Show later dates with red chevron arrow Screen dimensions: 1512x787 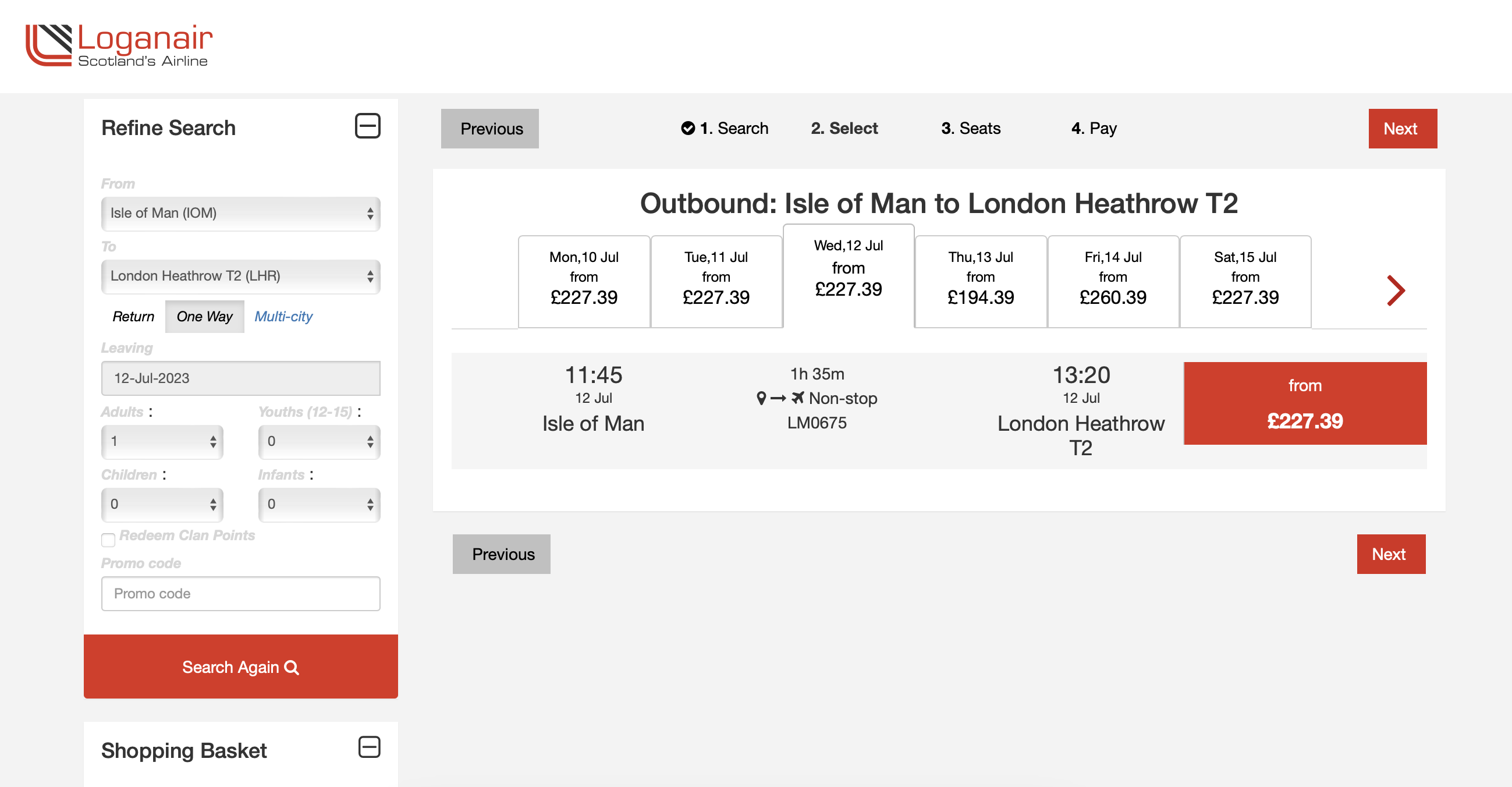tap(1395, 290)
